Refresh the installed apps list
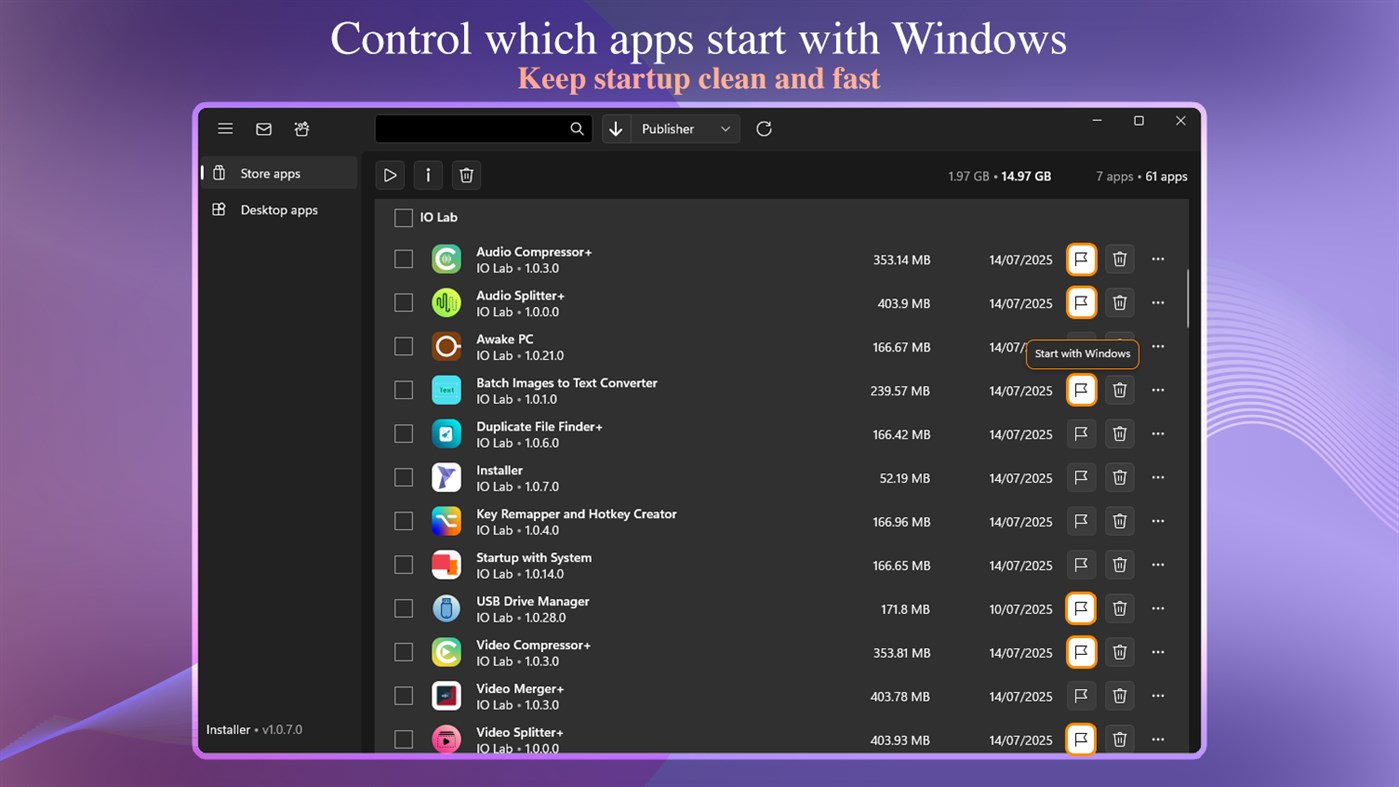Viewport: 1399px width, 787px height. (763, 128)
